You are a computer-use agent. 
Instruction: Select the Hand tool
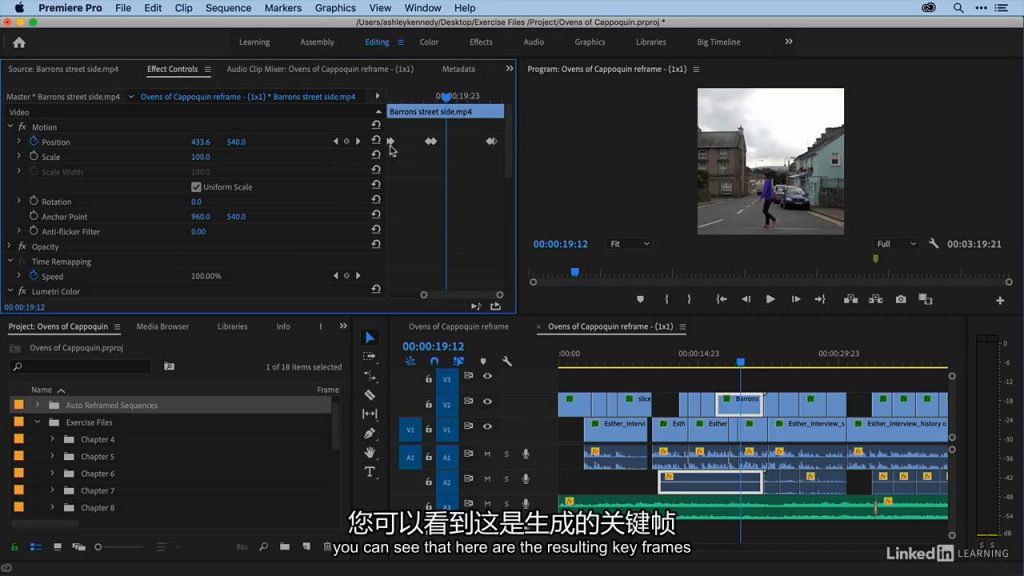click(x=370, y=452)
